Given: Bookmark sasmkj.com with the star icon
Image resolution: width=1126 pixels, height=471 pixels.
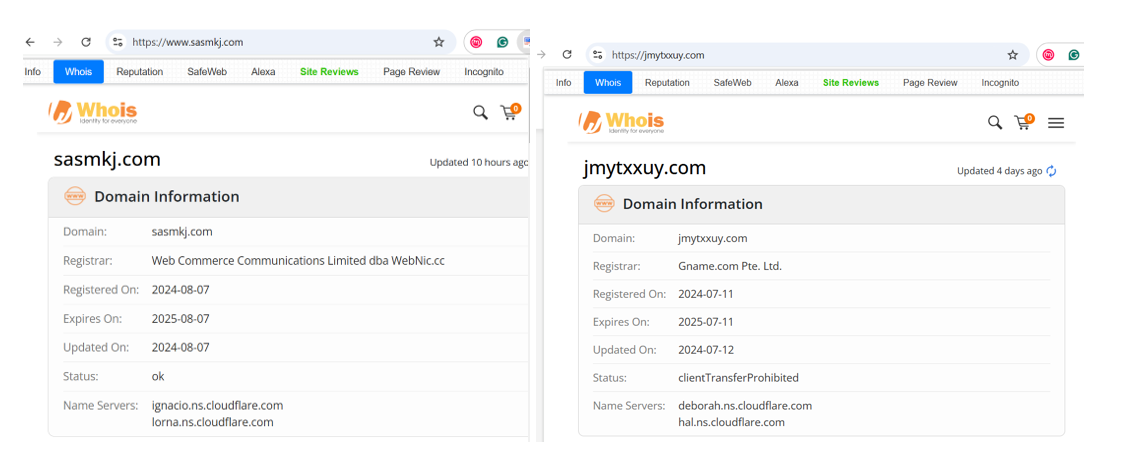Looking at the screenshot, I should pyautogui.click(x=438, y=42).
